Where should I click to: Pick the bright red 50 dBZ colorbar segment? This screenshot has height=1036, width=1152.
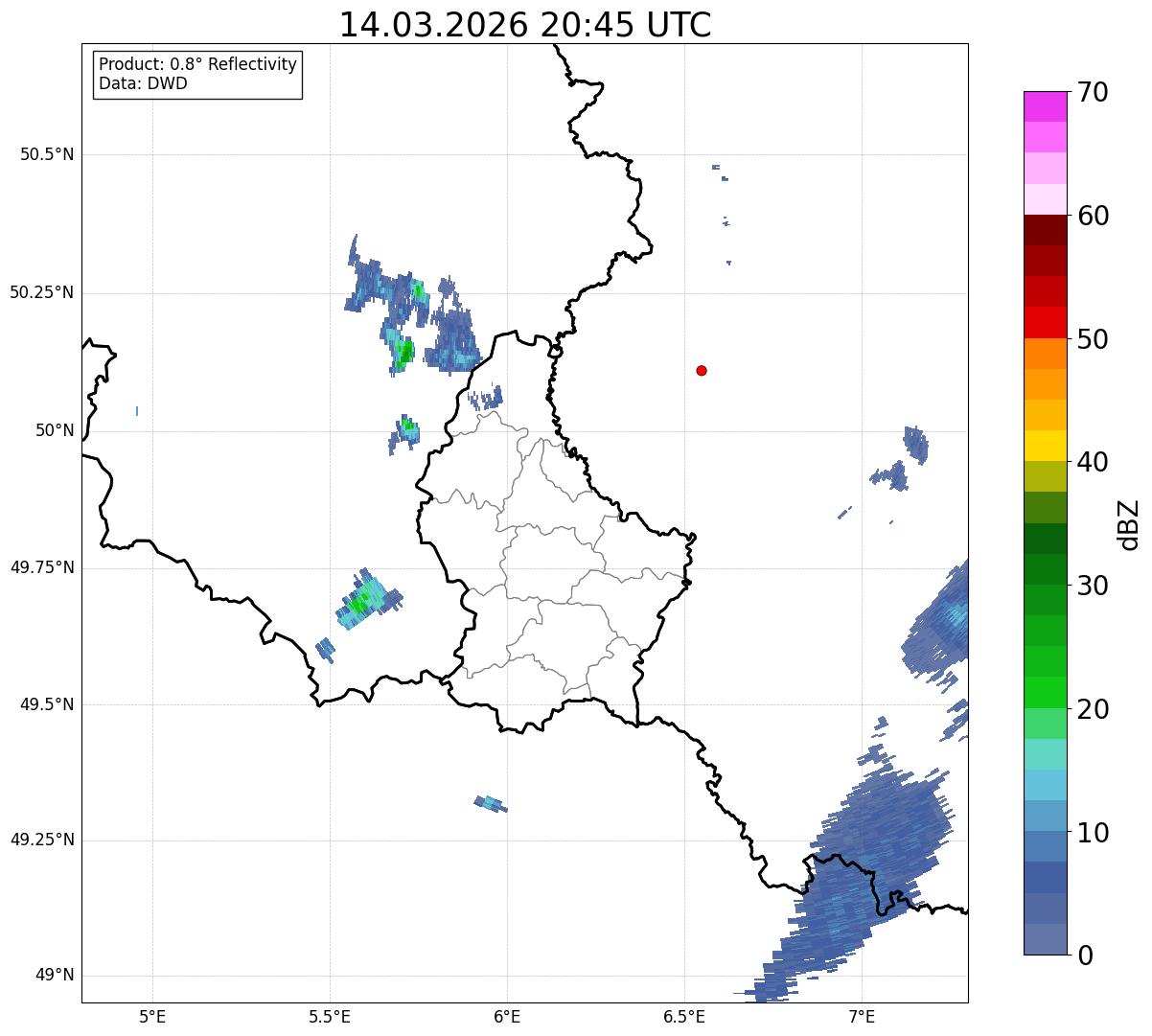coord(1045,322)
